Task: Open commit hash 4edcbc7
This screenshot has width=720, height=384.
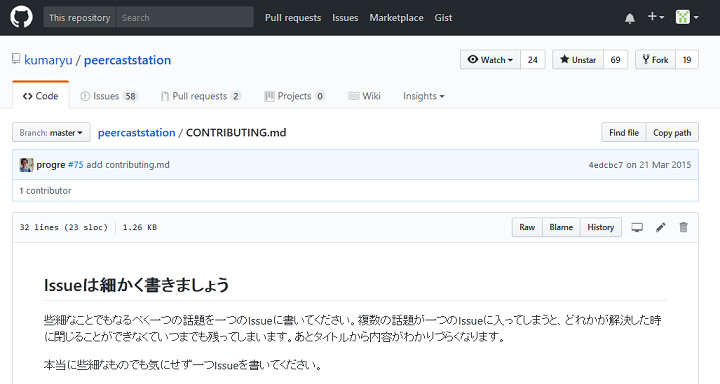Action: (606, 165)
